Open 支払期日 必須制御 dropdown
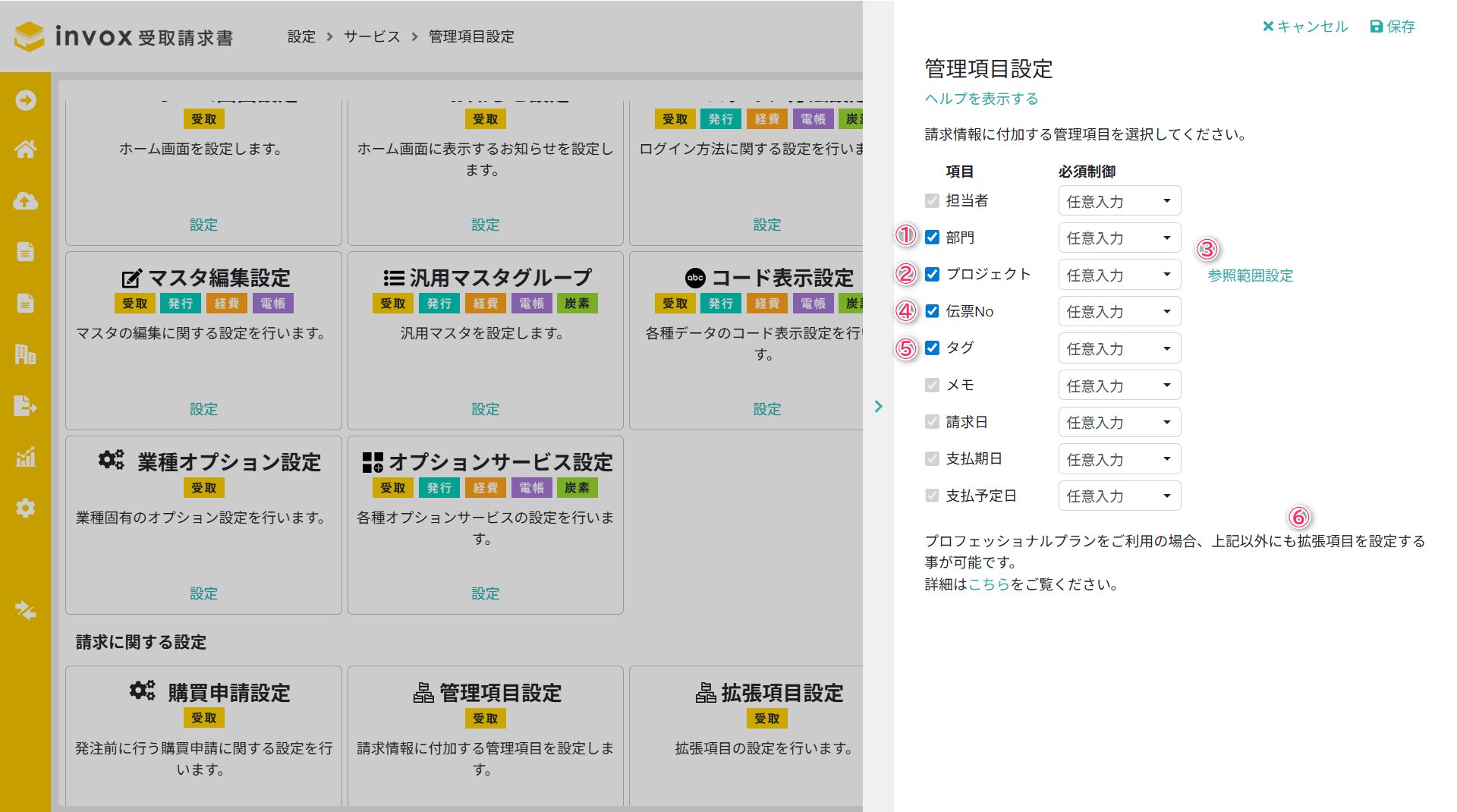 tap(1119, 459)
